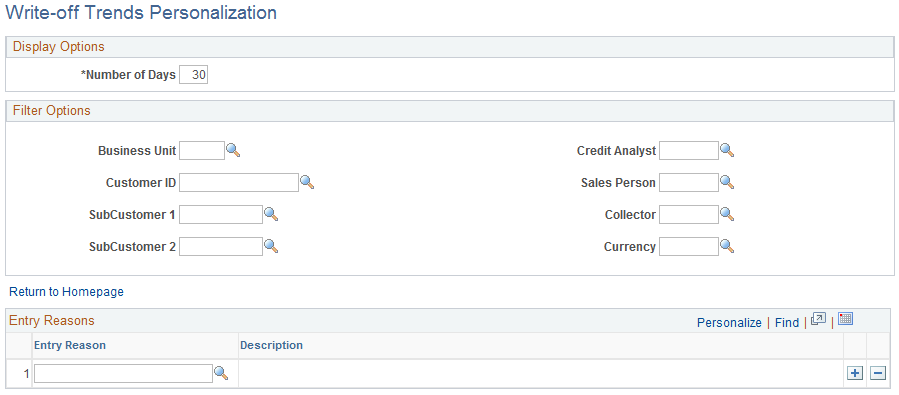Open the Find link in Entry Reasons

click(787, 323)
